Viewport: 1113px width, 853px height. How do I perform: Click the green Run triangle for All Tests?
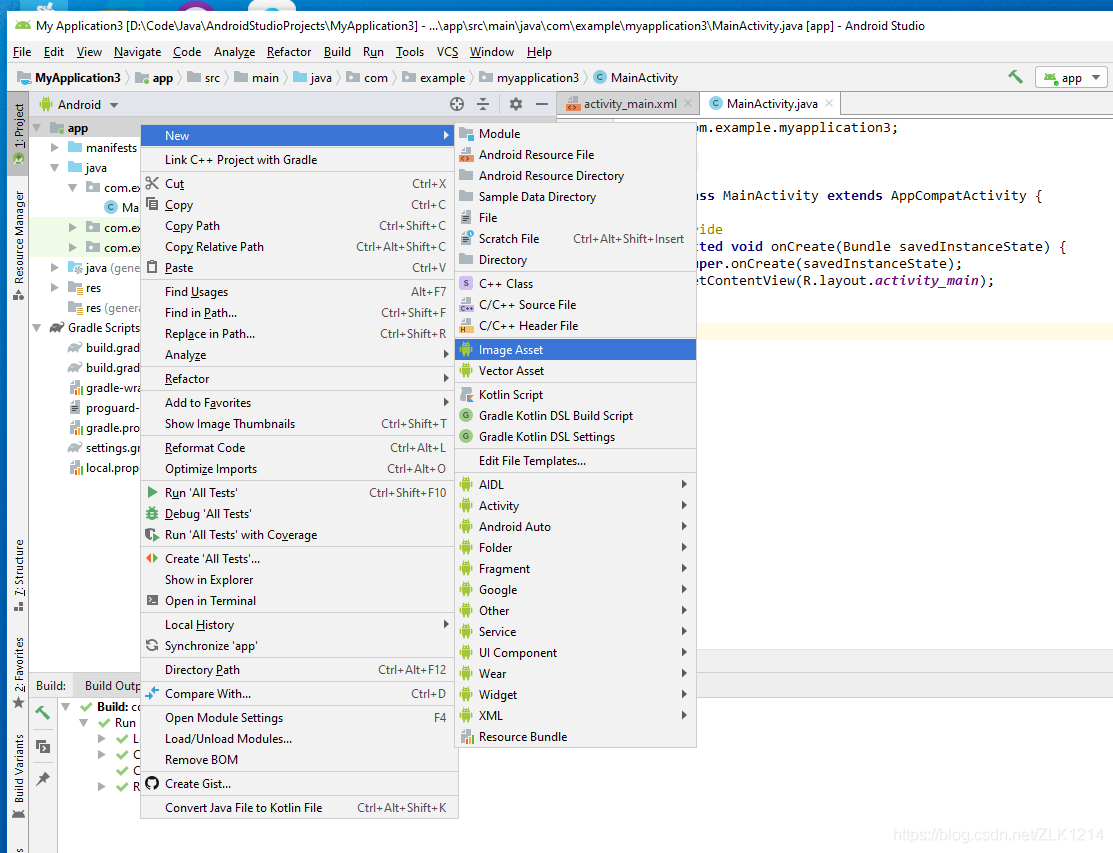(152, 492)
